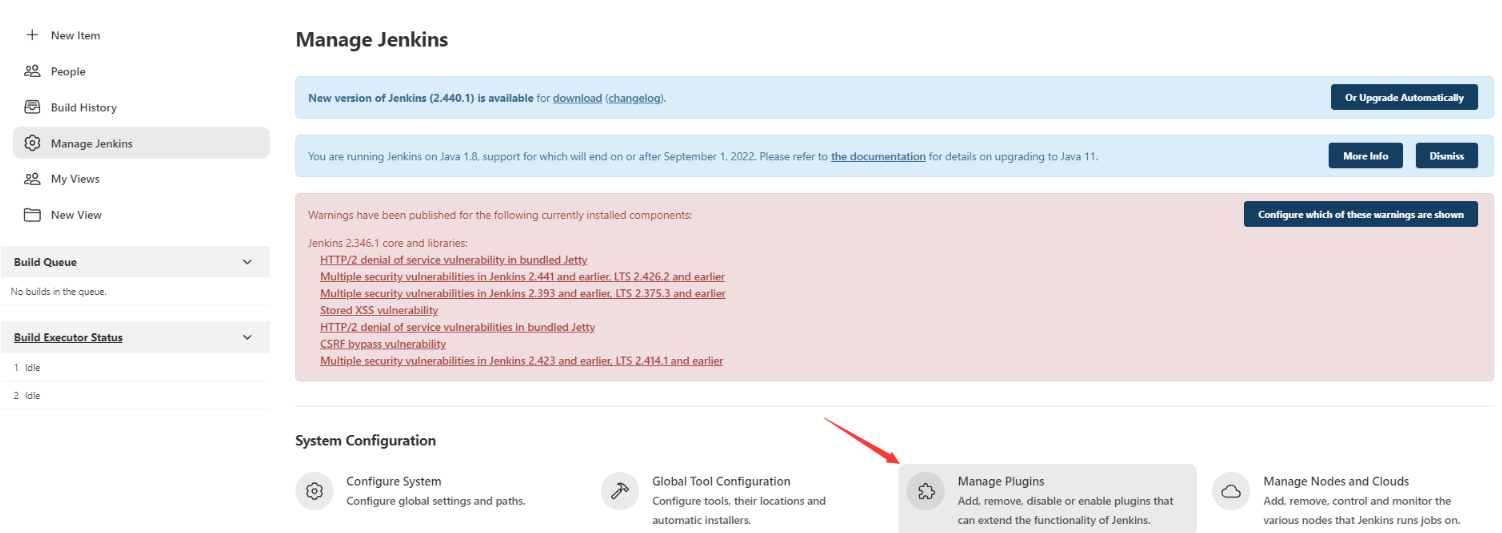The image size is (1502, 533).
Task: Open HTTP/2 denial of service vulnerabilities (plural) link
Action: point(457,327)
